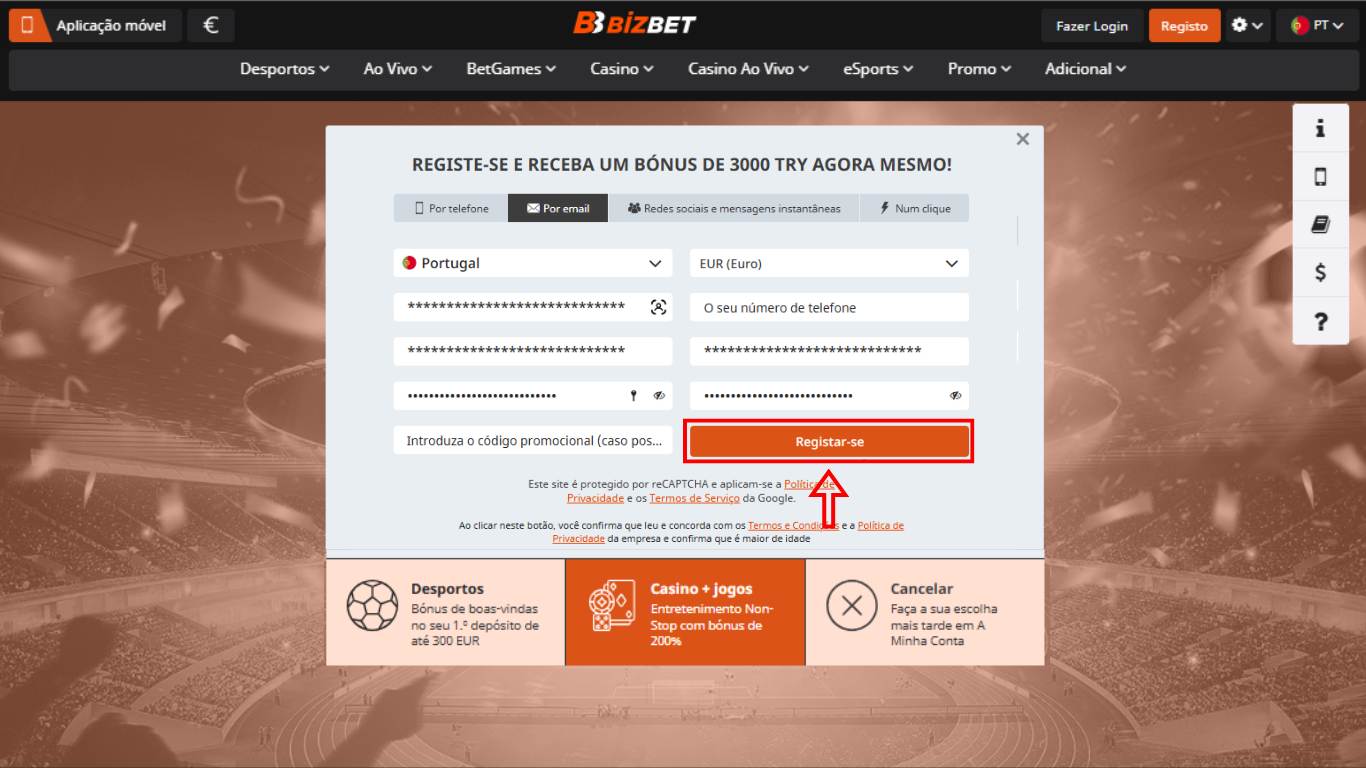Image resolution: width=1366 pixels, height=768 pixels.
Task: Click the Cancelar circle X icon
Action: [852, 606]
